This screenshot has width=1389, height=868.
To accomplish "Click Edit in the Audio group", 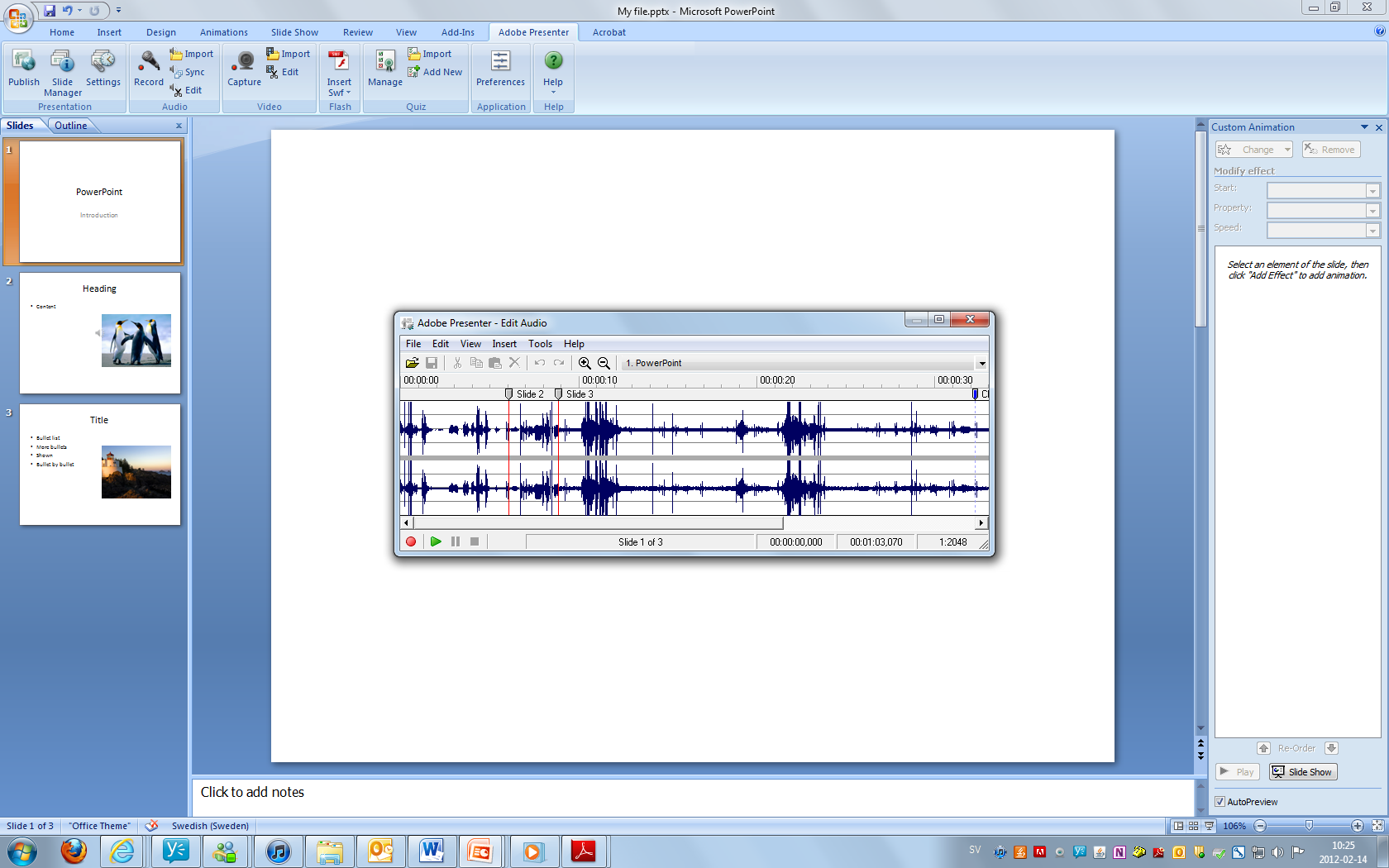I will [187, 90].
